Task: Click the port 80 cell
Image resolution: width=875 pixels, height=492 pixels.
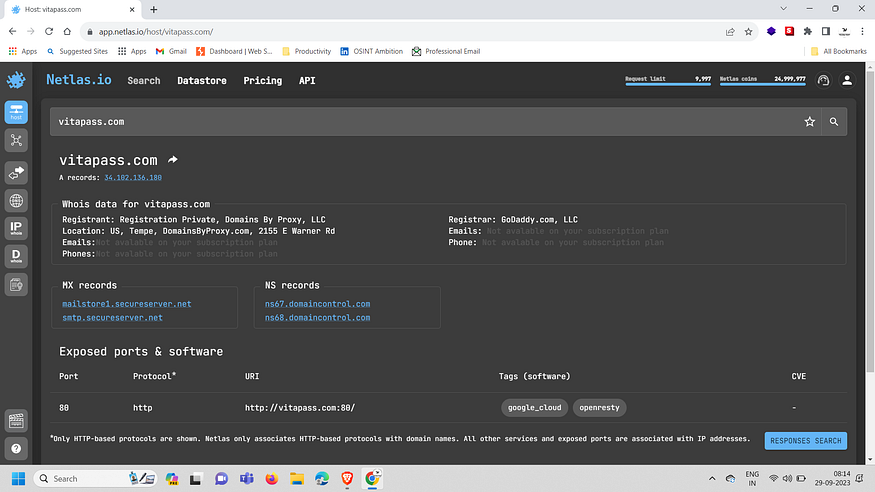Action: click(x=64, y=408)
